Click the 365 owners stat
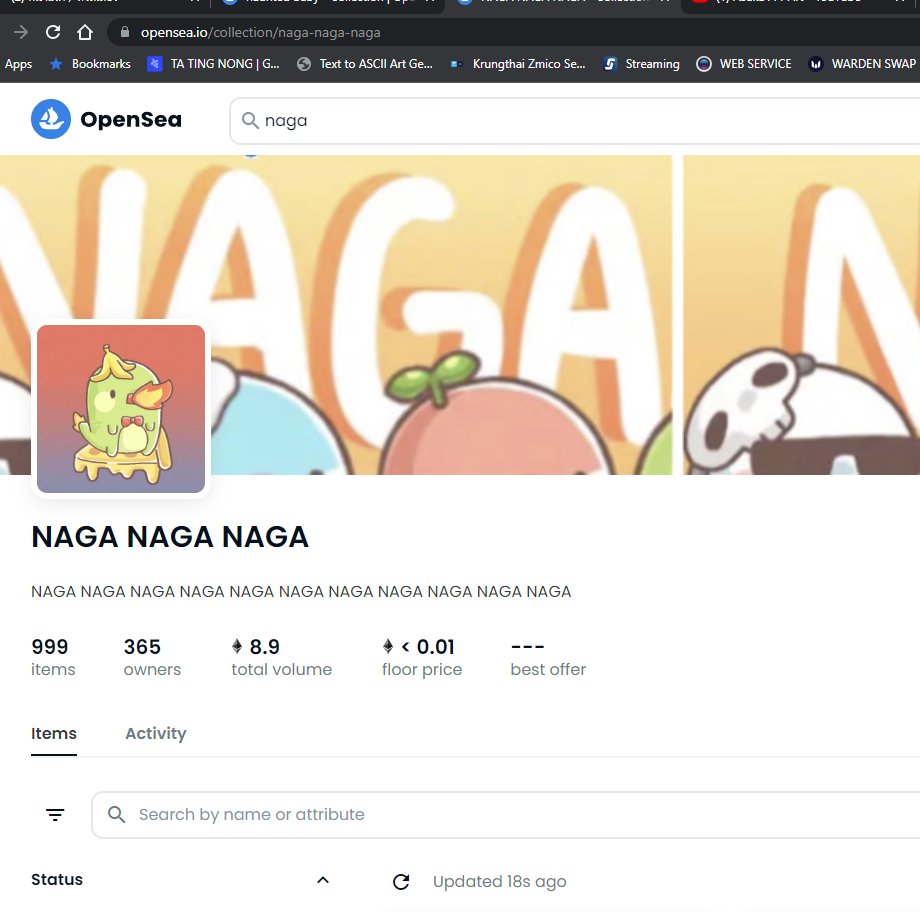The image size is (920, 912). (x=152, y=657)
